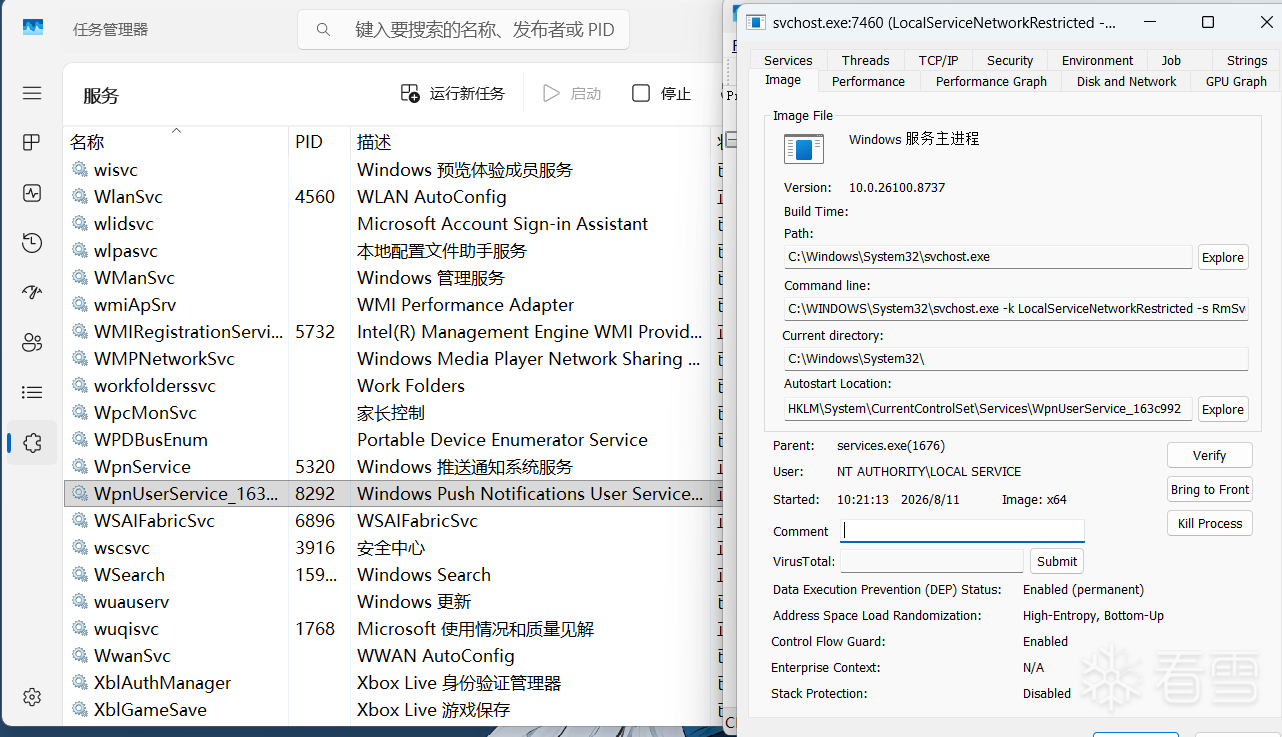
Task: Click the gear icon beside wlidsvc
Action: (80, 224)
